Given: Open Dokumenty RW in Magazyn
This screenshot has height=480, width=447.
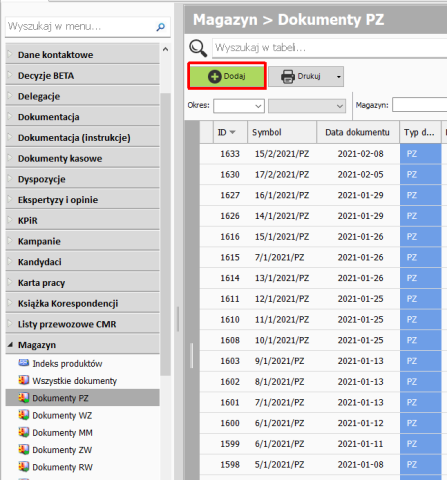Looking at the screenshot, I should point(62,467).
